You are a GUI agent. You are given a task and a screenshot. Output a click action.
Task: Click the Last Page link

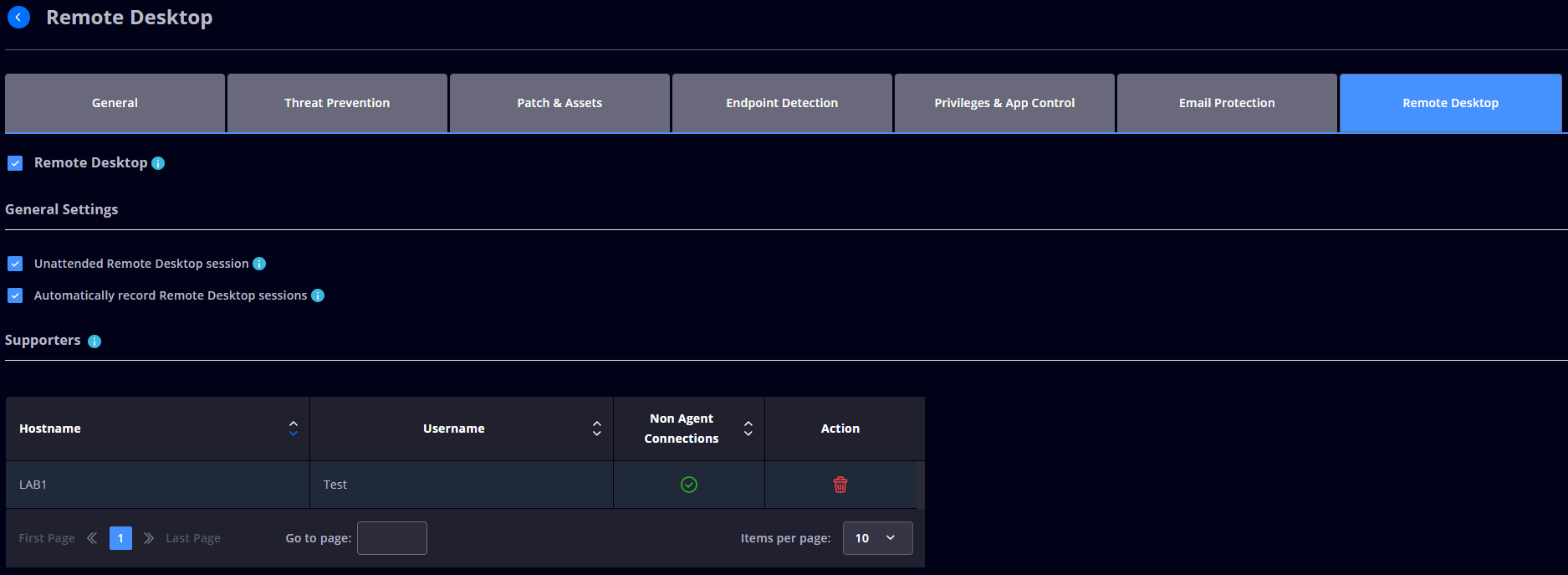click(193, 538)
